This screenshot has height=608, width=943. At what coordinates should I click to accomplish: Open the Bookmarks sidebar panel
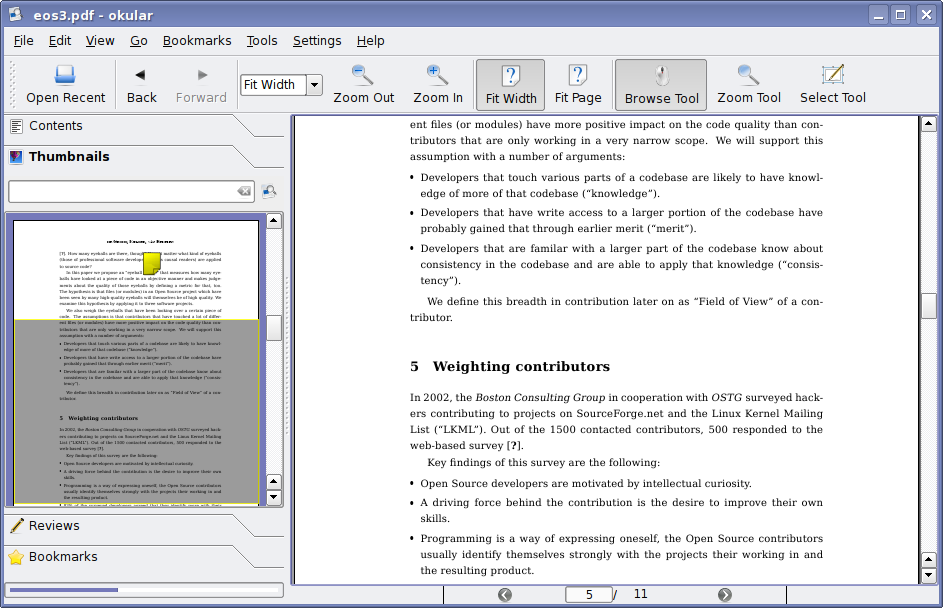(63, 557)
